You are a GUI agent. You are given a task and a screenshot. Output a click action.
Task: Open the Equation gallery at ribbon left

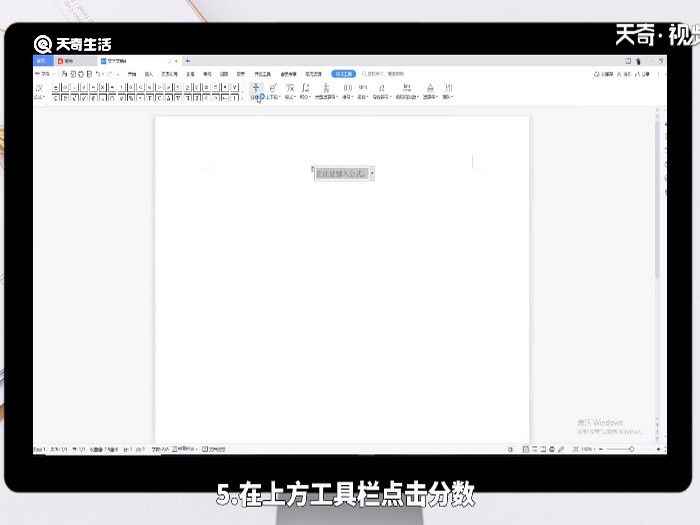pyautogui.click(x=40, y=91)
